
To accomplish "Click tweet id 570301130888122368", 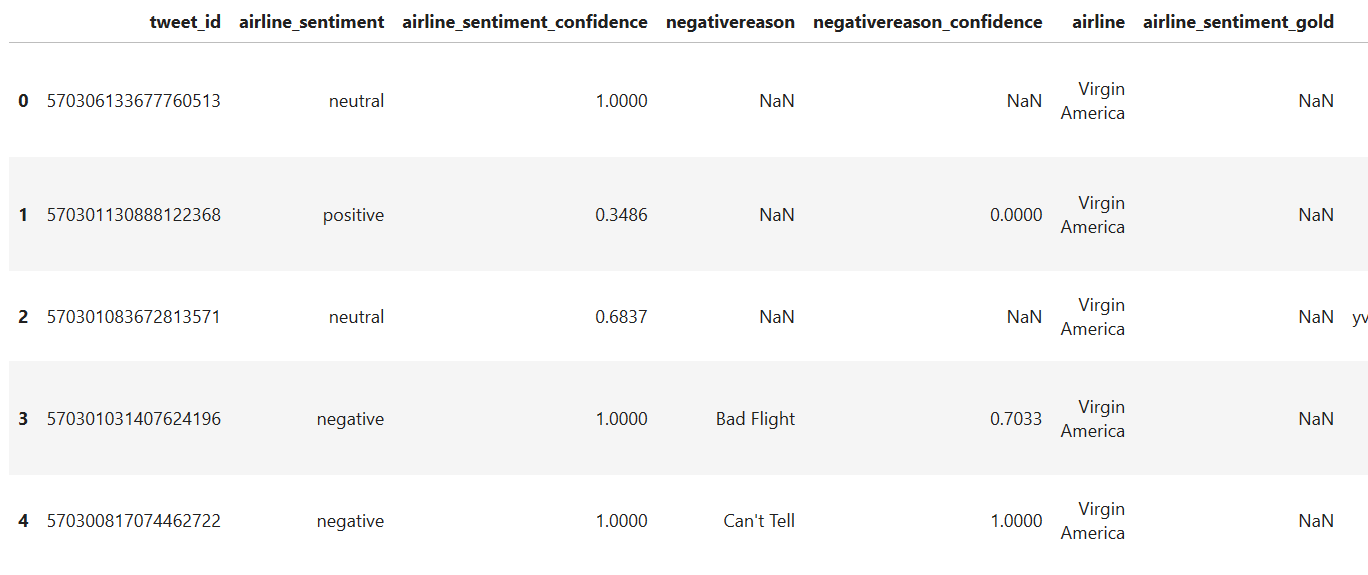I will 134,215.
